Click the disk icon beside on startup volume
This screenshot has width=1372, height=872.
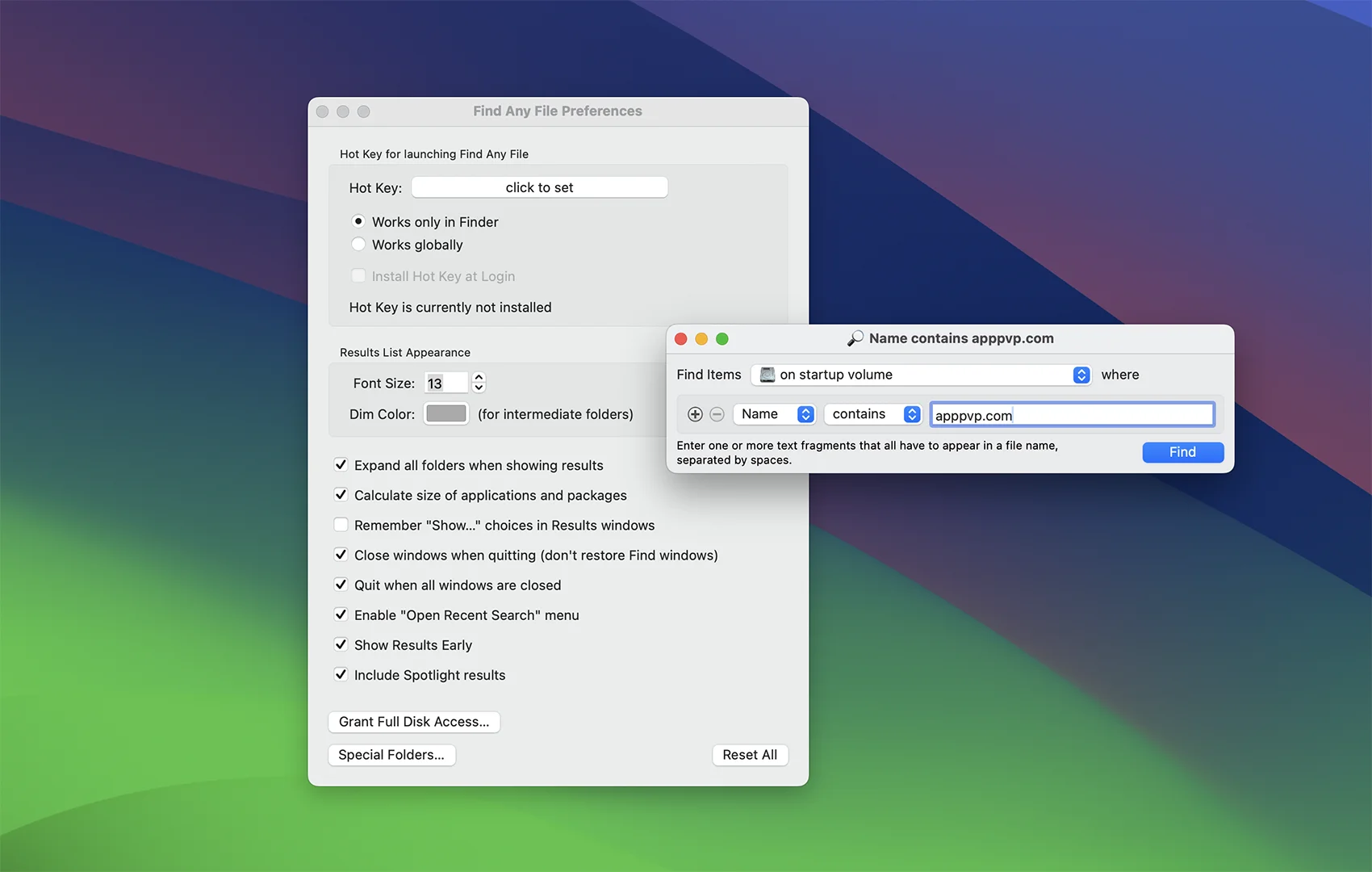(x=768, y=375)
